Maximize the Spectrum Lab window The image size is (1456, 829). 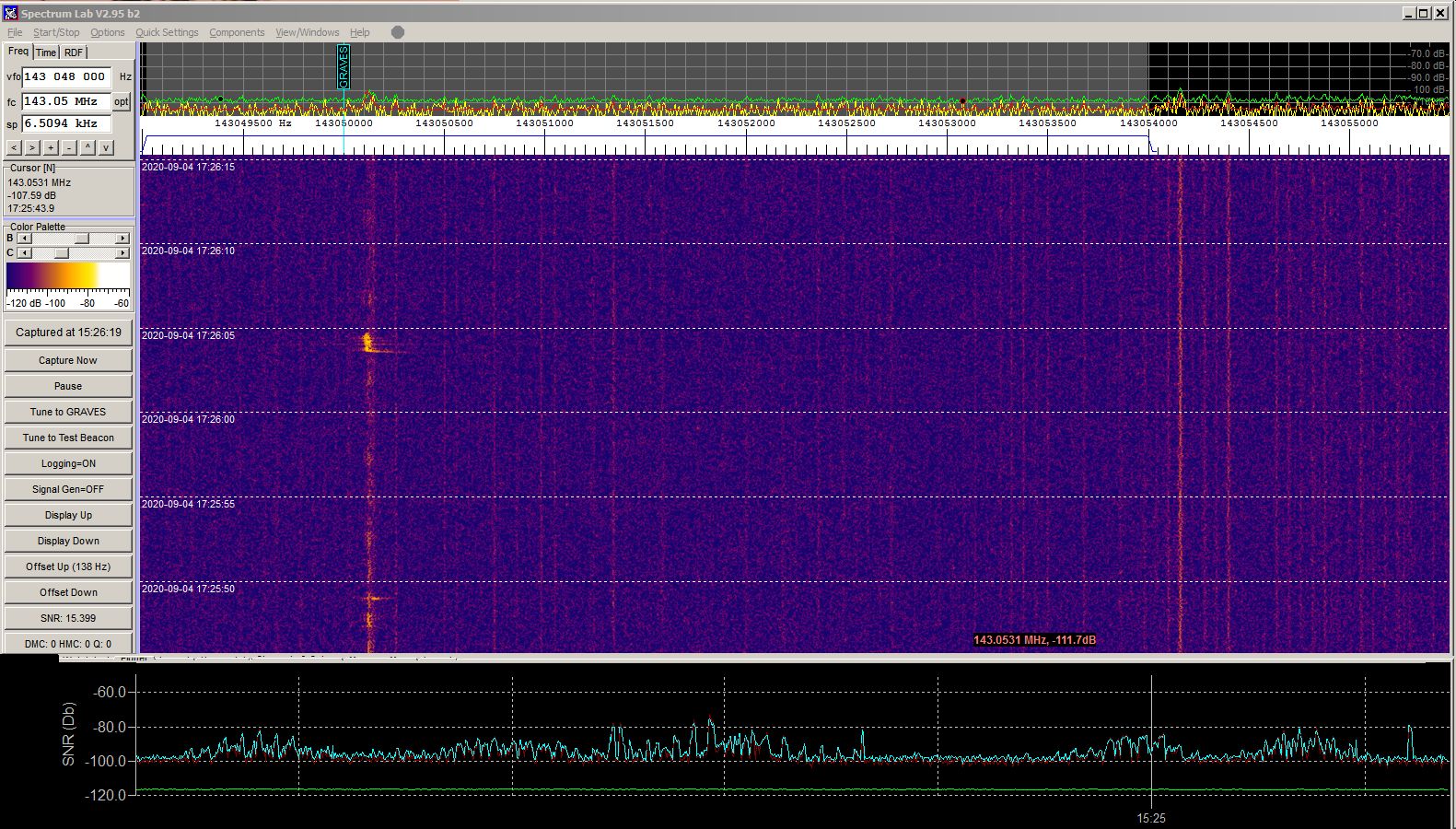1424,13
